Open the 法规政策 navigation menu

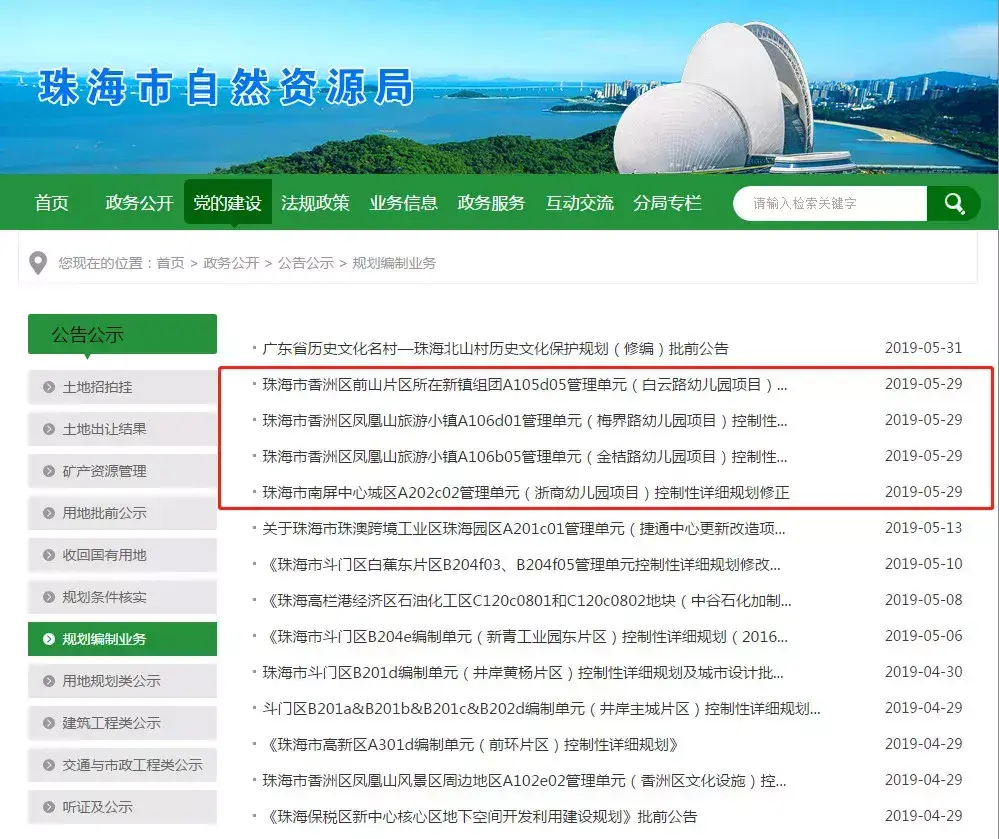point(315,203)
